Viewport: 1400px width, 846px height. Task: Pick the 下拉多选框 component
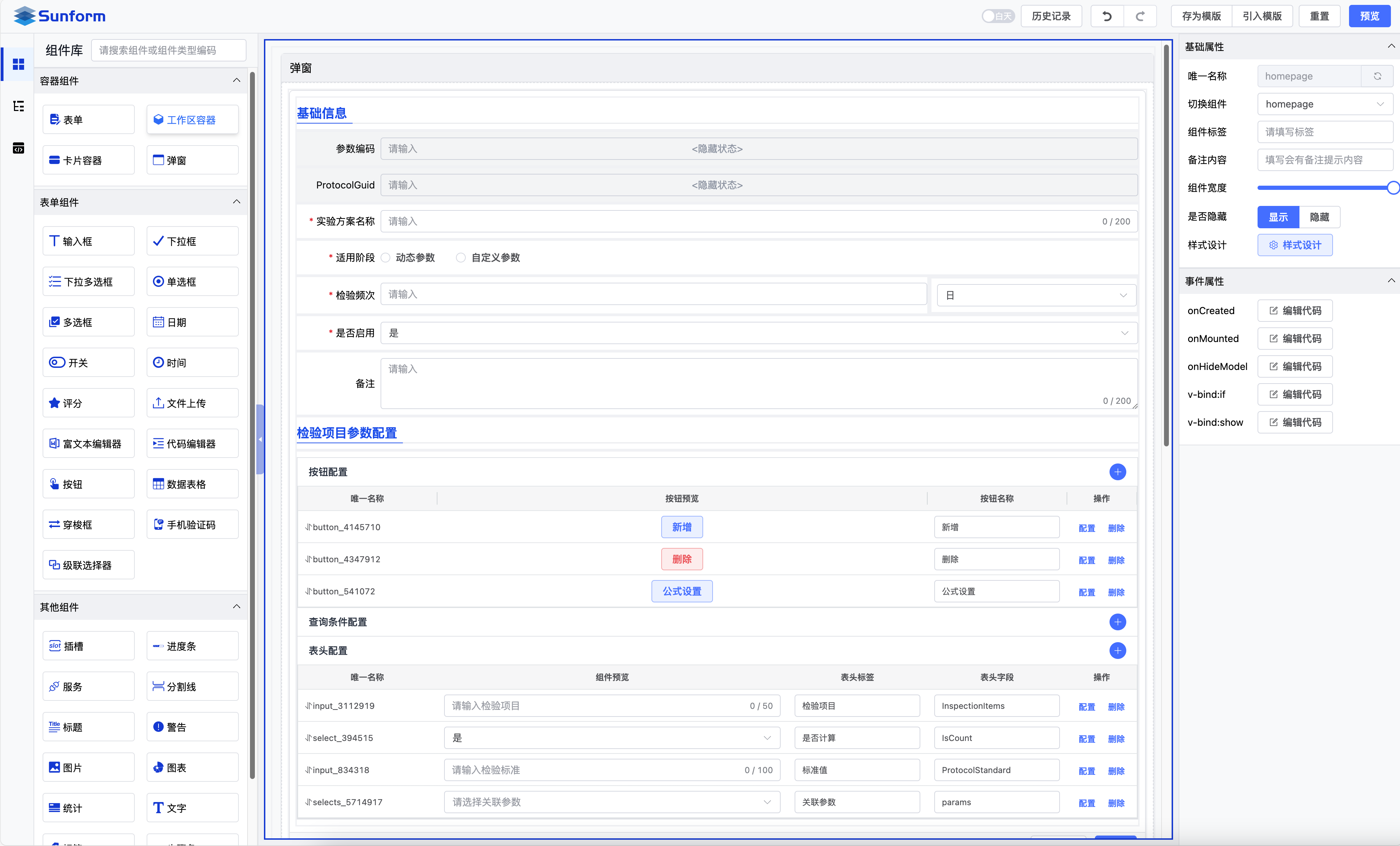pyautogui.click(x=88, y=281)
